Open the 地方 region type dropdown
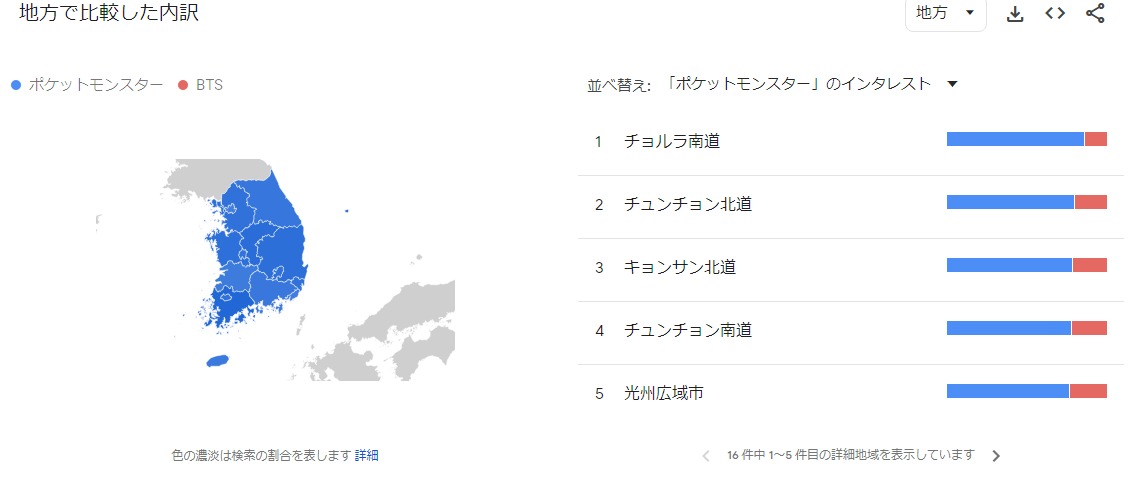Screen dimensions: 1128x495 (945, 13)
